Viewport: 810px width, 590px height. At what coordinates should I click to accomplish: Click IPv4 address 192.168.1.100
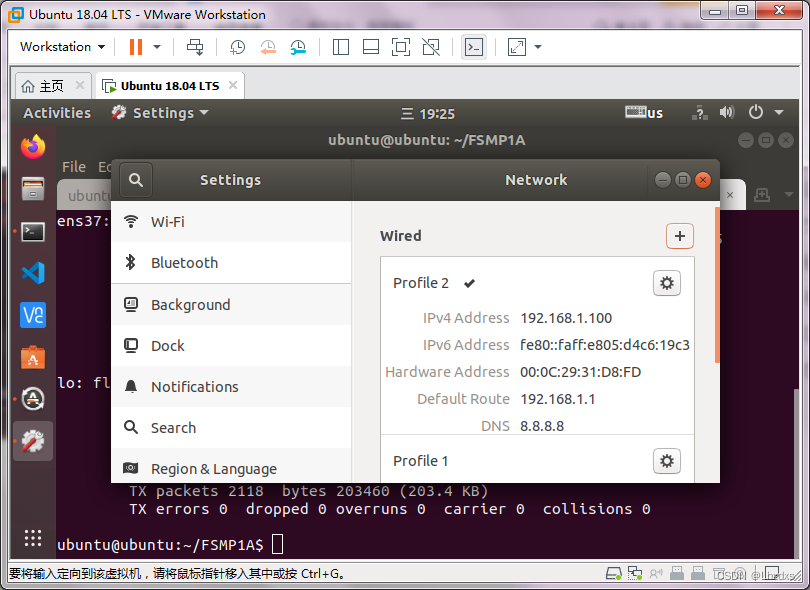pos(566,318)
